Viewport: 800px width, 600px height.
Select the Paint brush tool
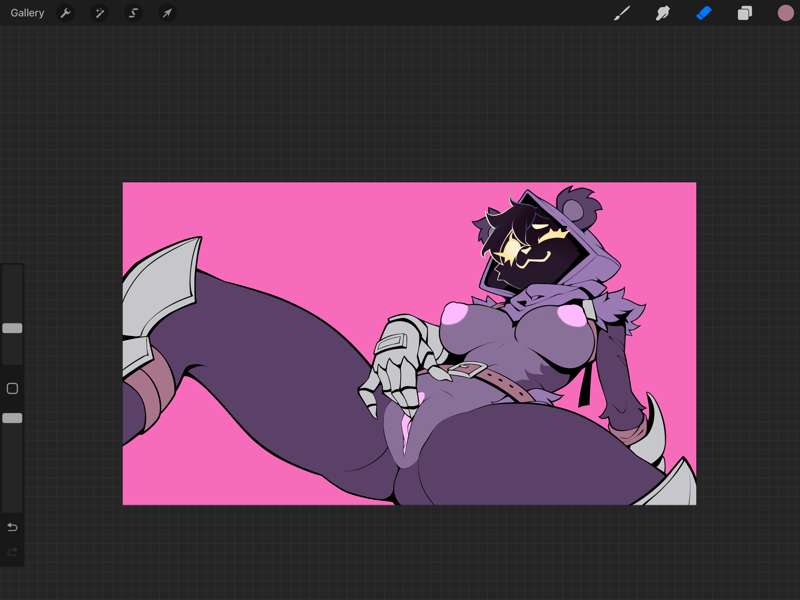[x=622, y=13]
